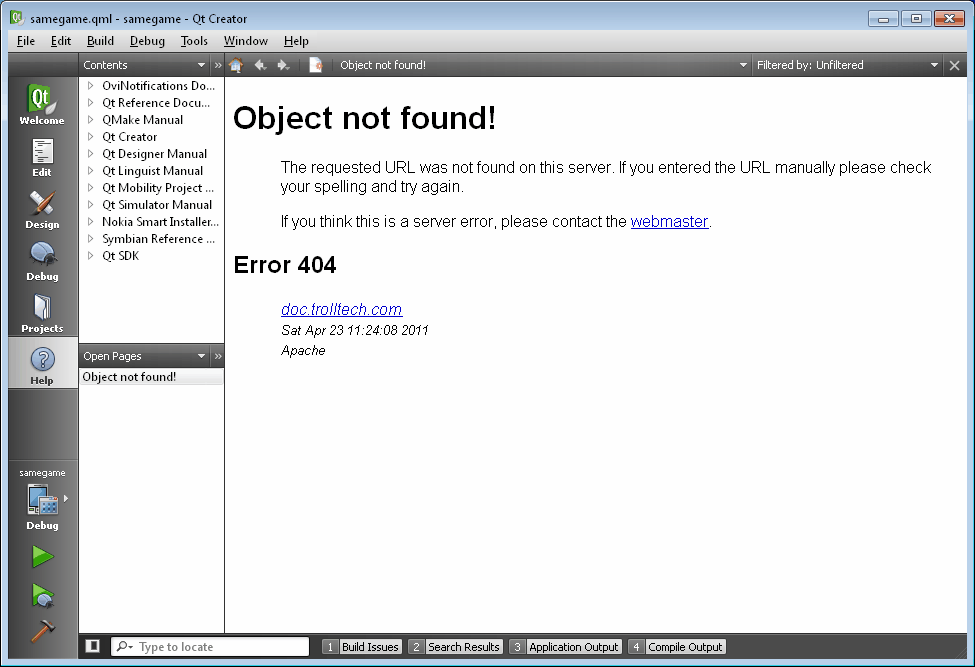Open the Debug menu
Screen dimensions: 975x667
(147, 41)
